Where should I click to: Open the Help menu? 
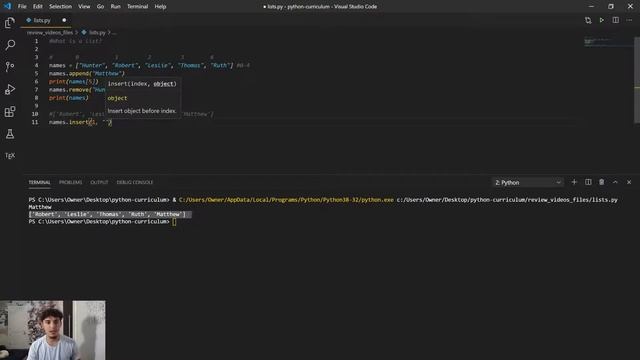160,7
